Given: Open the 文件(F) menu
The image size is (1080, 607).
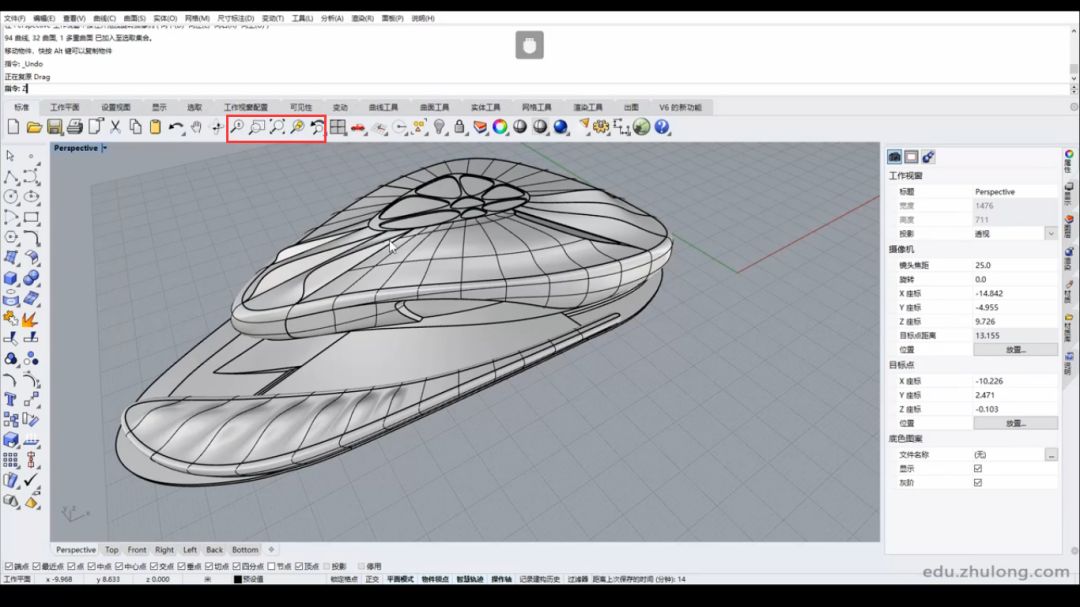Looking at the screenshot, I should (x=14, y=19).
